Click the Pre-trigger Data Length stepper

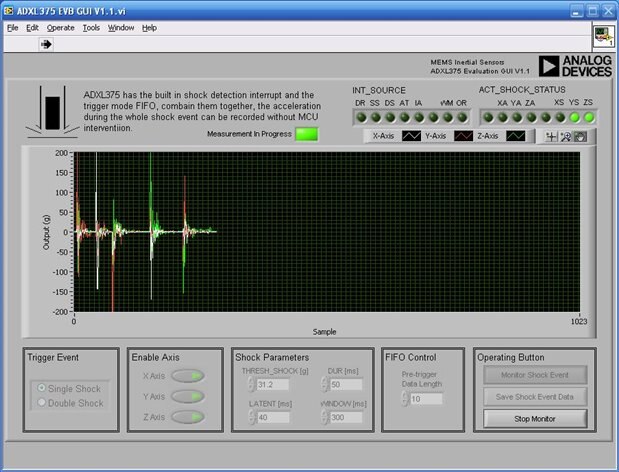(x=403, y=399)
